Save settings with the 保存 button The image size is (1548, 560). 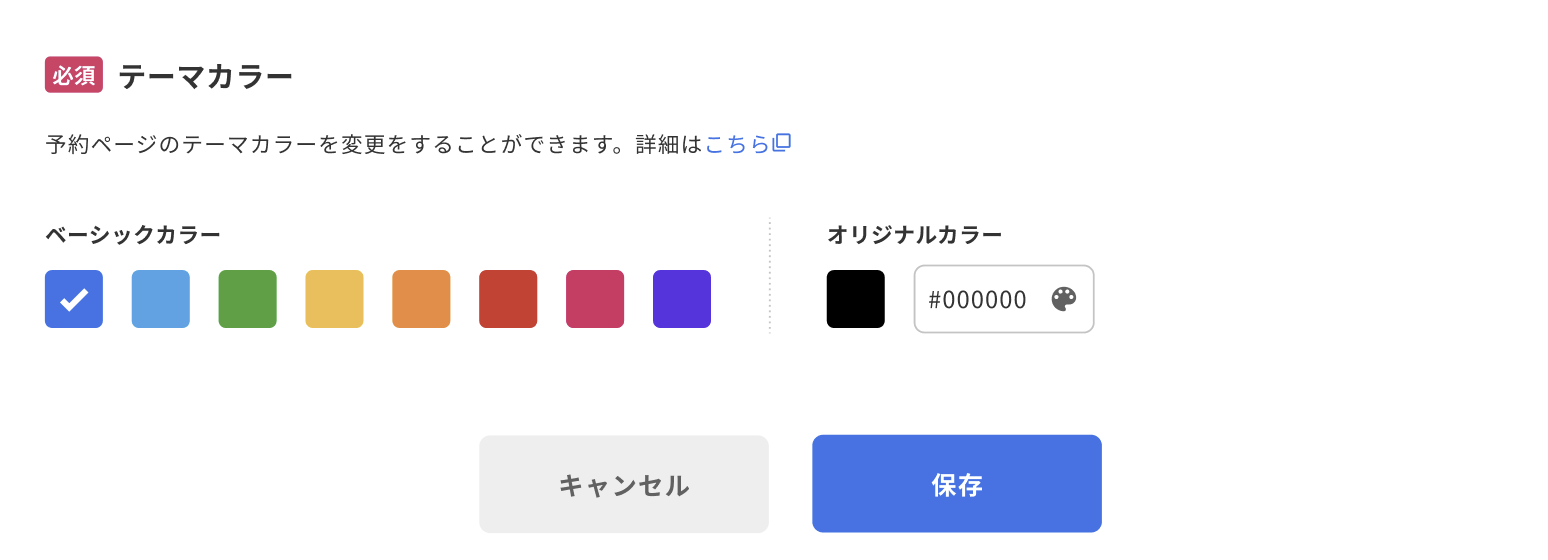pos(957,484)
